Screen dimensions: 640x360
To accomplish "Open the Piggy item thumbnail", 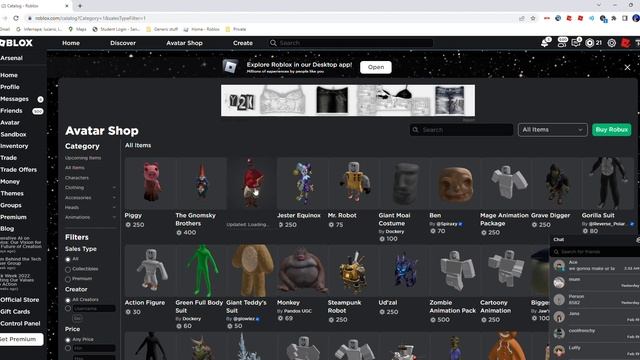I will [150, 183].
